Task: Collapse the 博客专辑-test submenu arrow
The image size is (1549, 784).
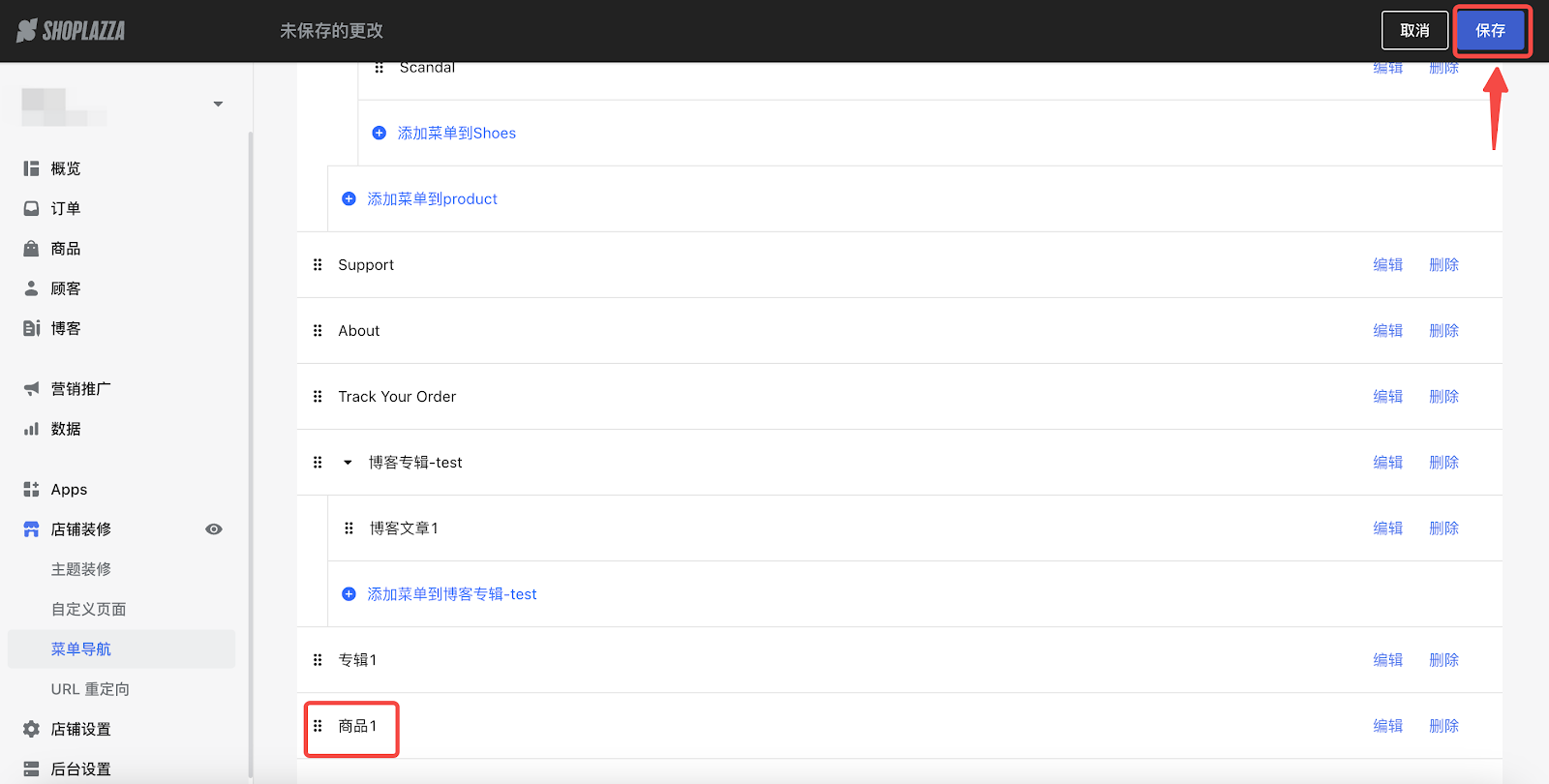Action: tap(348, 462)
